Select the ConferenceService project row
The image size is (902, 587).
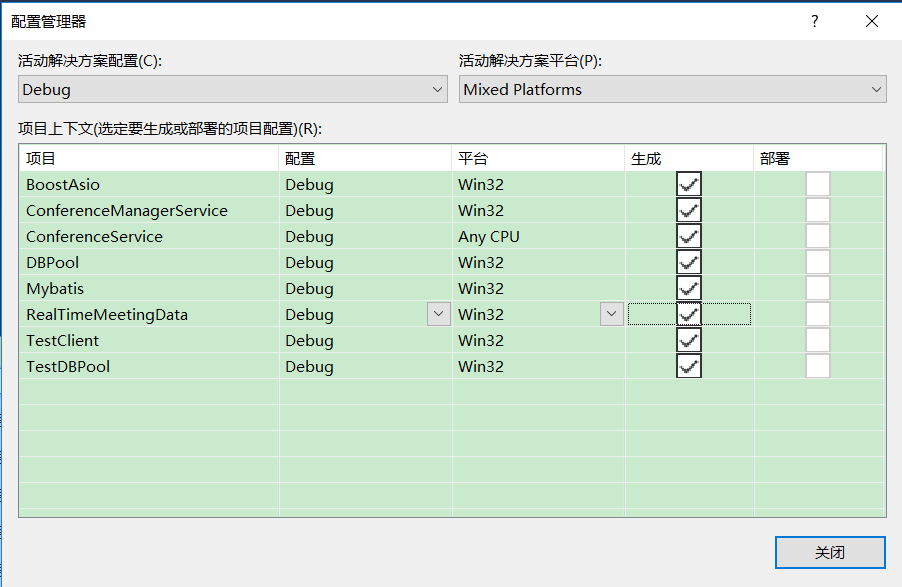(x=451, y=236)
